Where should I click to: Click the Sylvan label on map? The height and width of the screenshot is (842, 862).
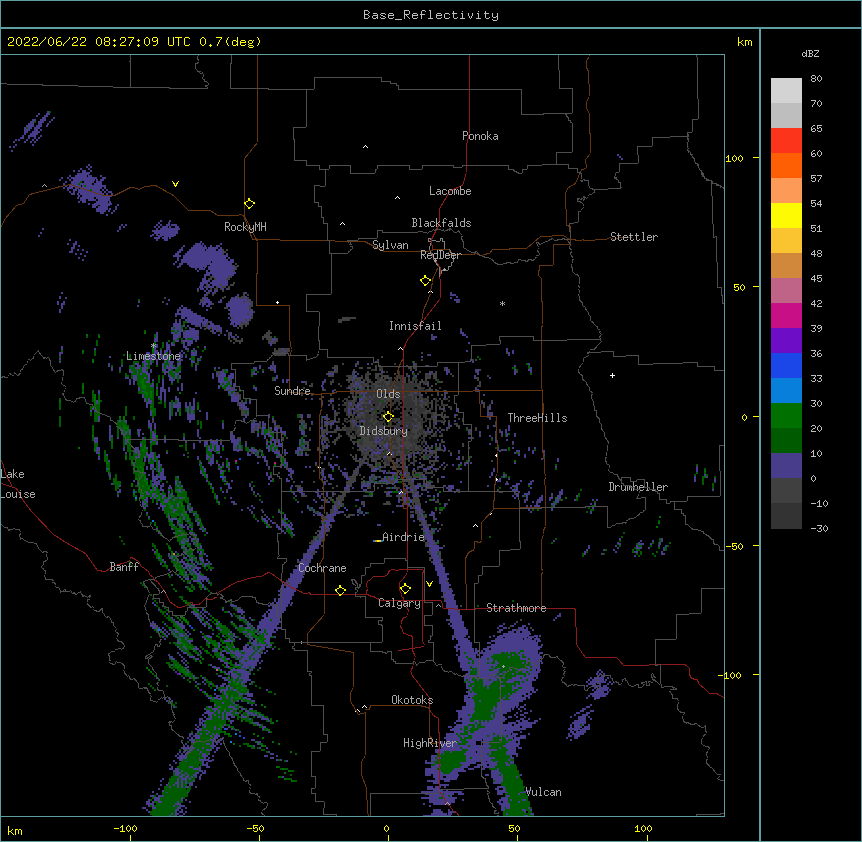pos(390,245)
